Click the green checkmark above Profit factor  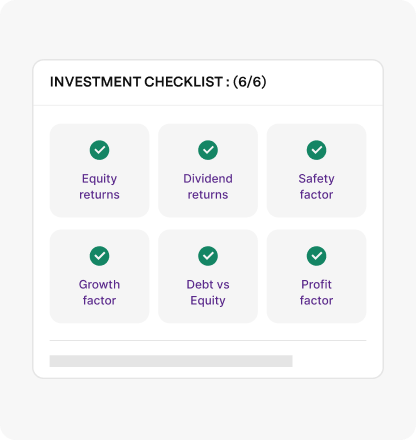(x=316, y=256)
